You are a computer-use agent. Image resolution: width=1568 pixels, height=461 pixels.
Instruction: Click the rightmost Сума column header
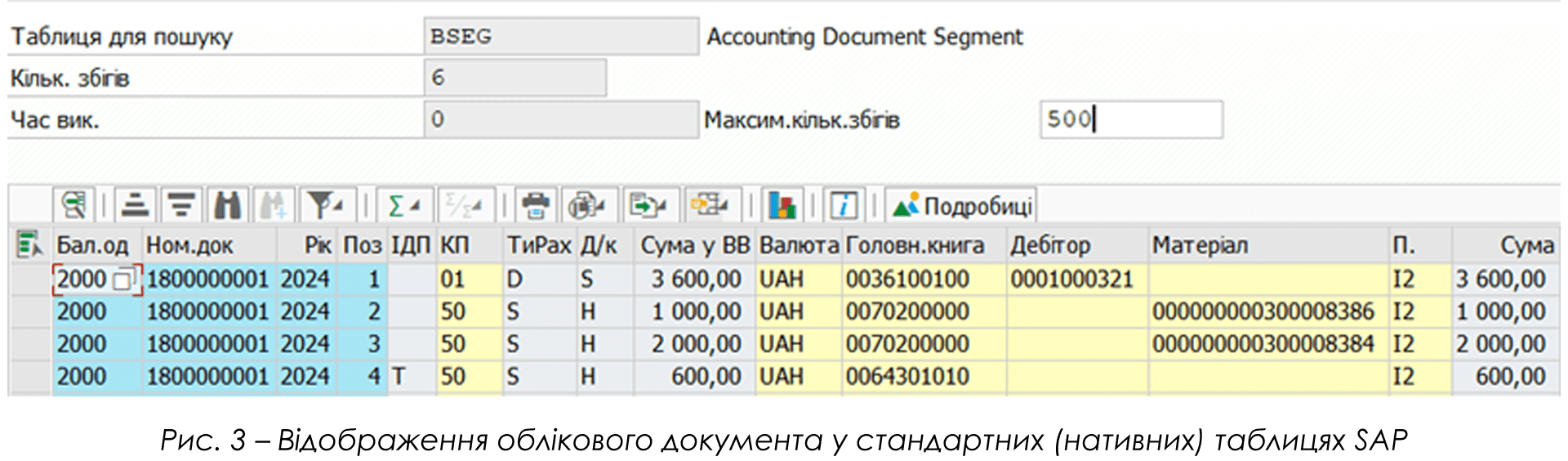pos(1506,244)
